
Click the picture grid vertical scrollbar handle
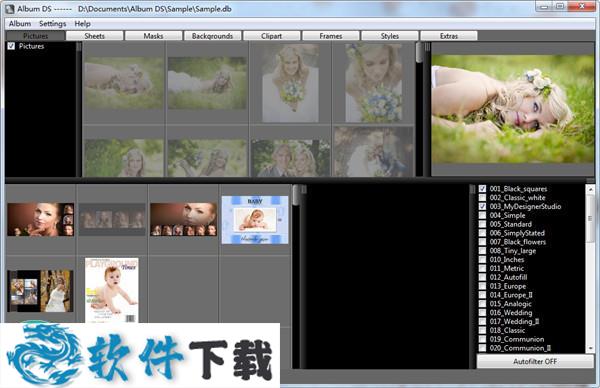(x=419, y=52)
